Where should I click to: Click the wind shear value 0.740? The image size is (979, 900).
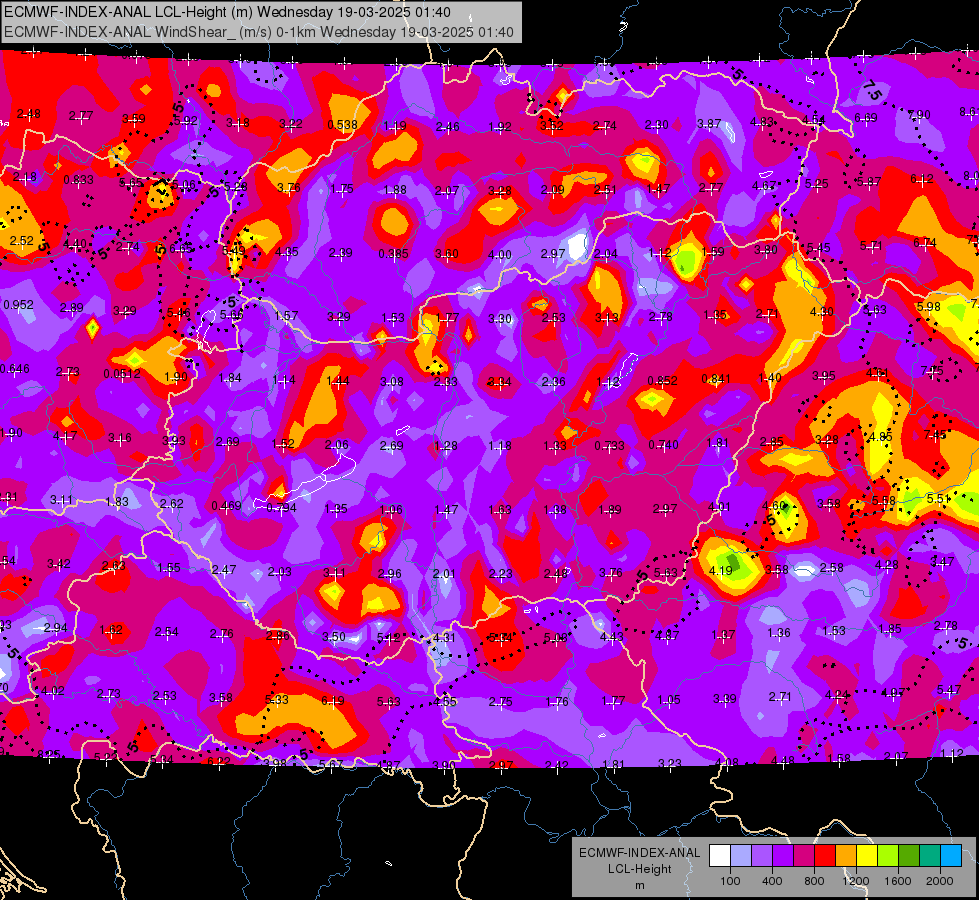[663, 445]
